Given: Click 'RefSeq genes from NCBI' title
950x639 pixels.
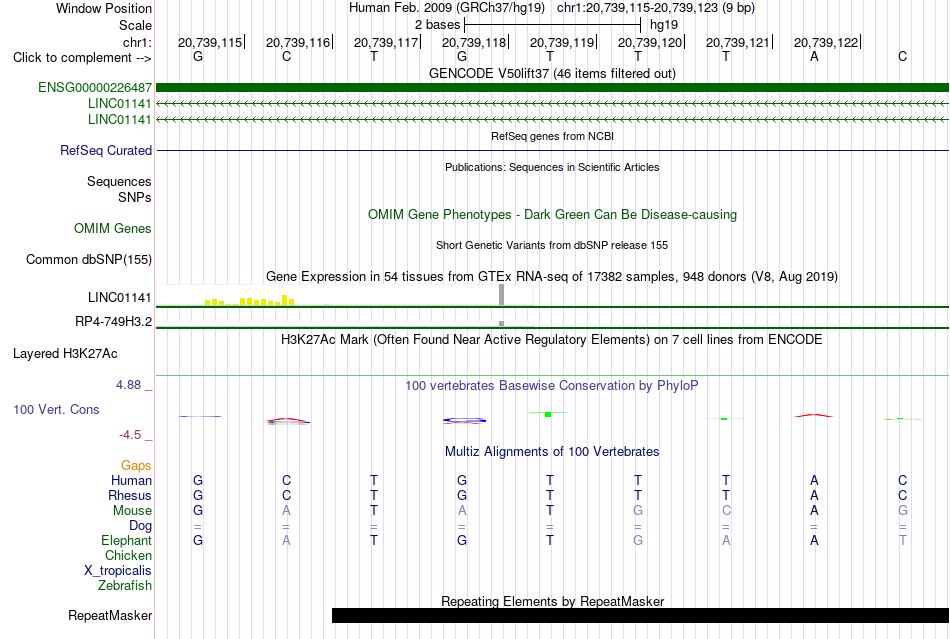Looking at the screenshot, I should click(552, 136).
